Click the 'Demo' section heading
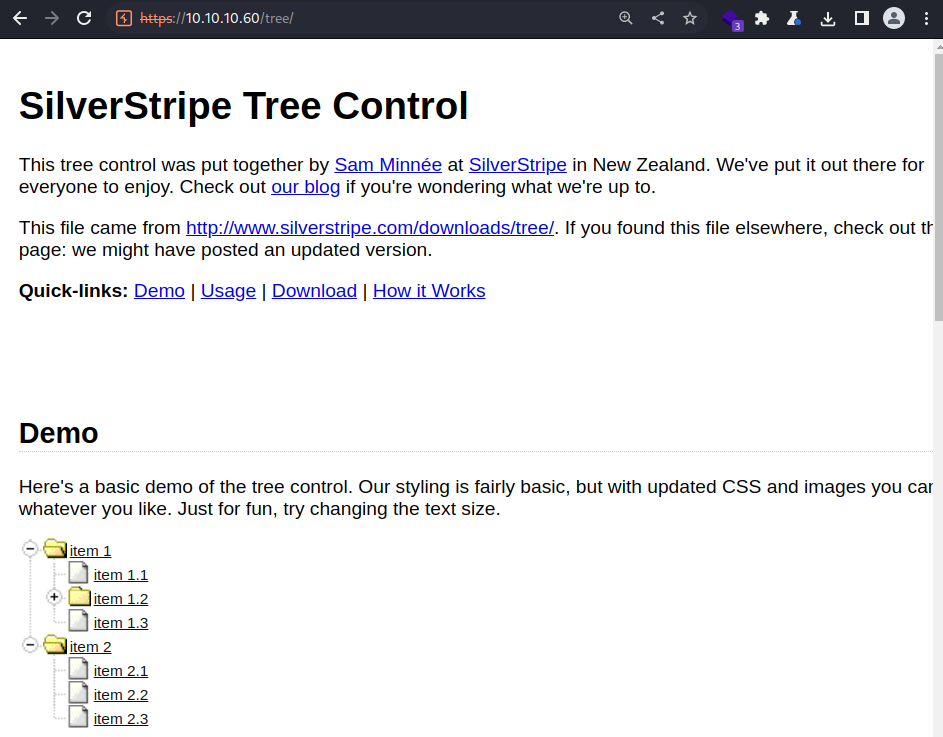 tap(58, 433)
